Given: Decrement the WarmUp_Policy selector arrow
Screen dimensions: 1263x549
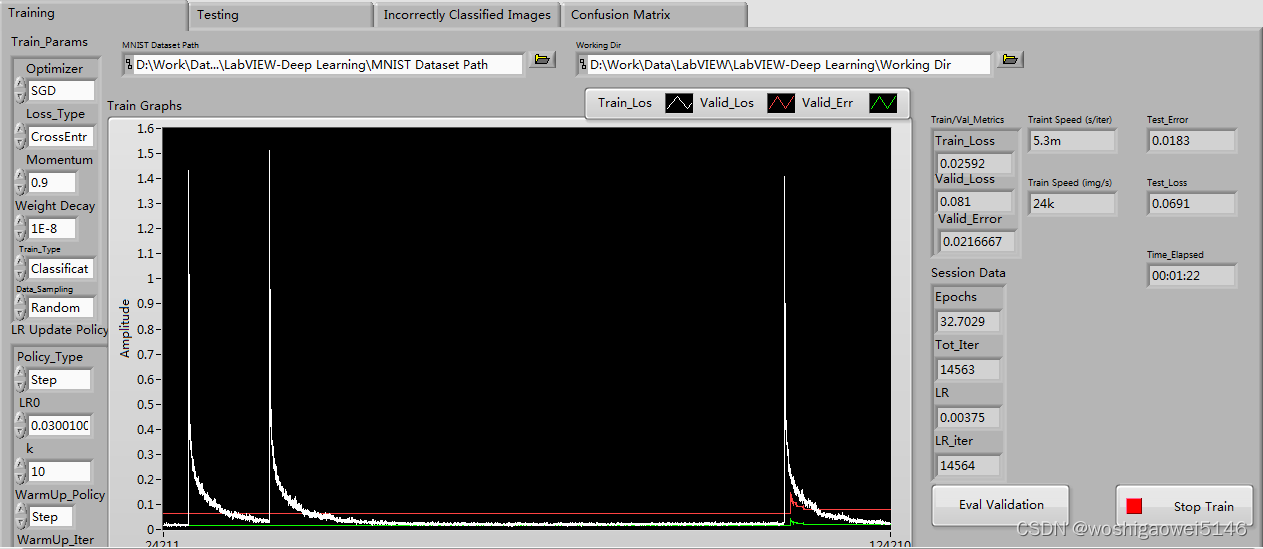Looking at the screenshot, I should 20,523.
